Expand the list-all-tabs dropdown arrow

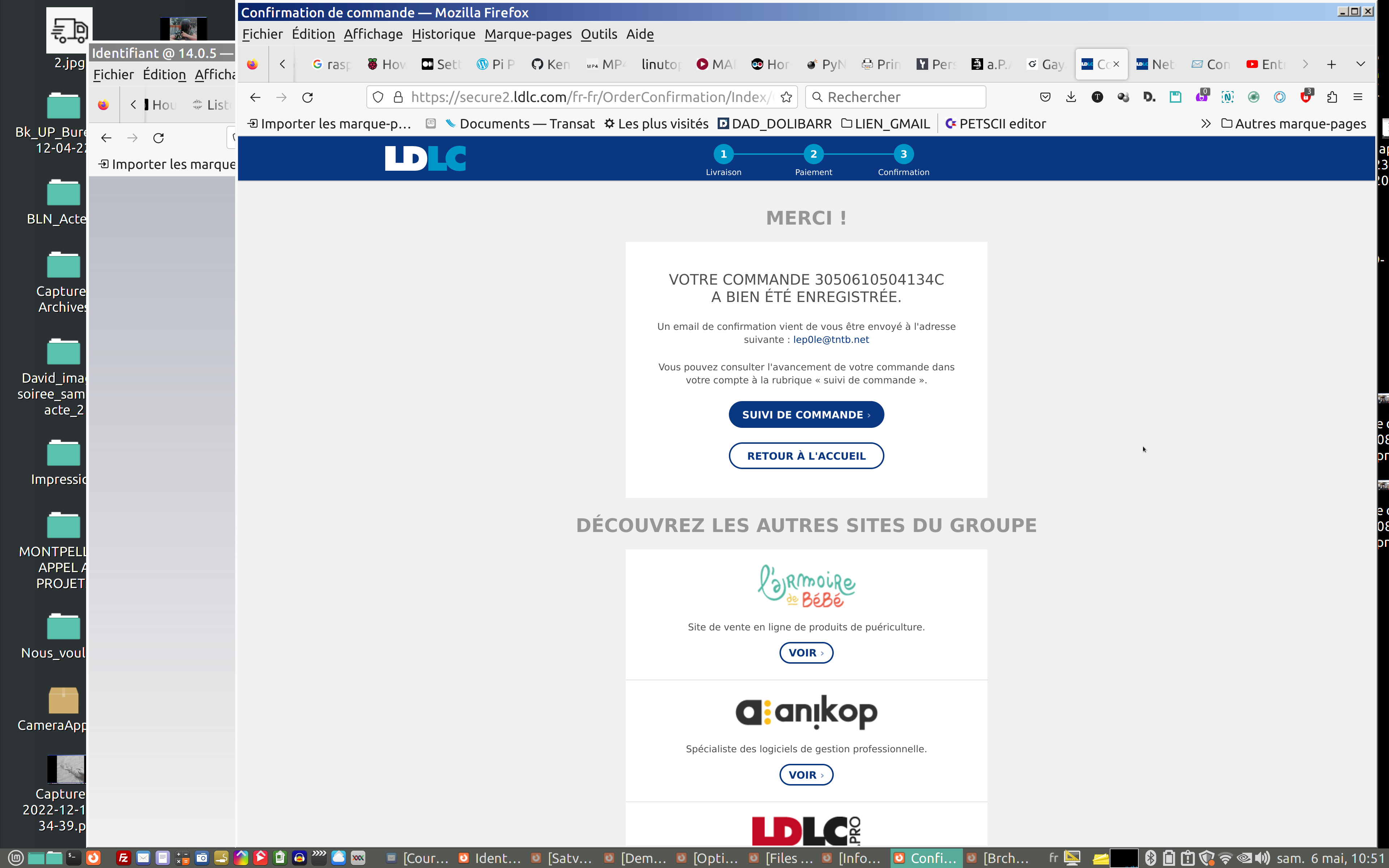pos(1360,64)
